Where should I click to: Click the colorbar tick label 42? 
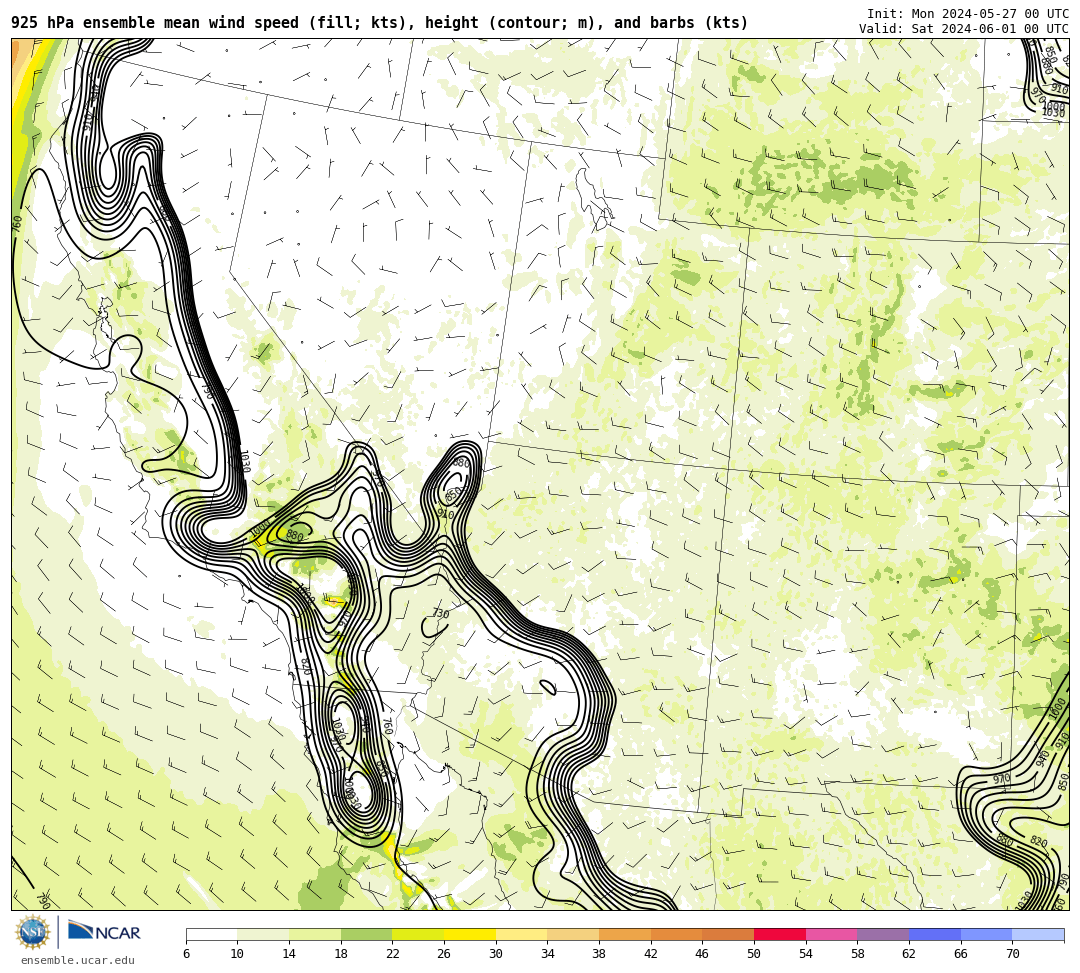pyautogui.click(x=651, y=954)
